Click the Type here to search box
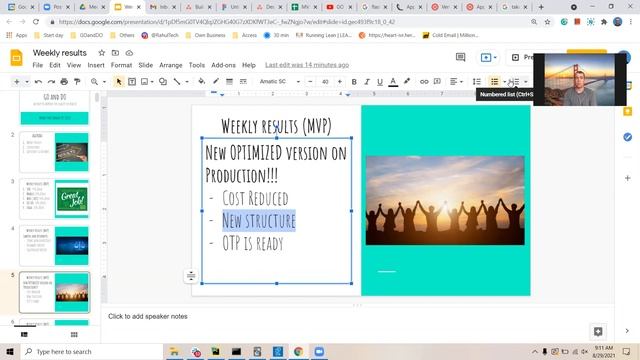 [91, 351]
